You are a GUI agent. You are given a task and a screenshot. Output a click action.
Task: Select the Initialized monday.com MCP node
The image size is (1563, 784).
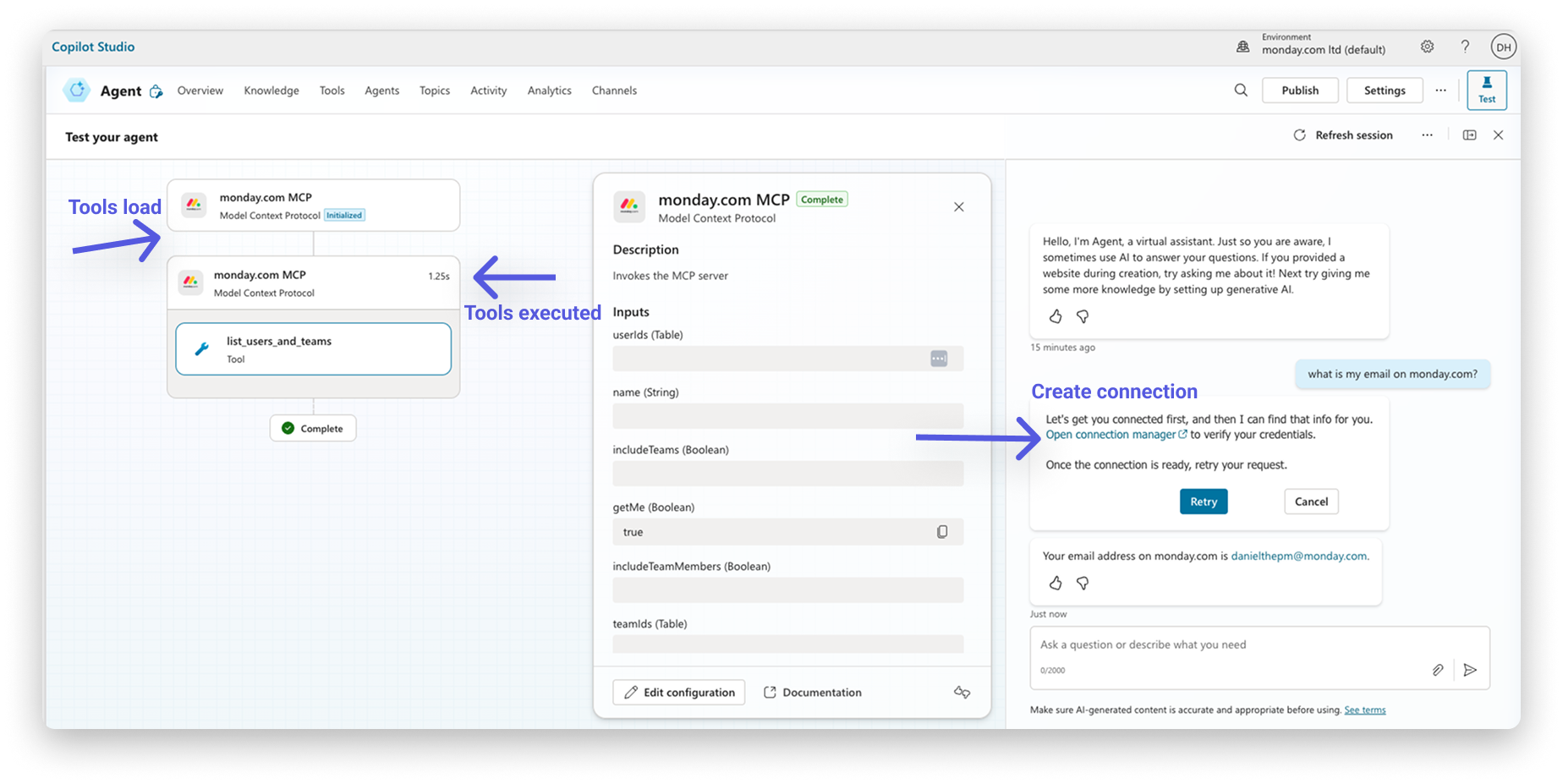314,205
